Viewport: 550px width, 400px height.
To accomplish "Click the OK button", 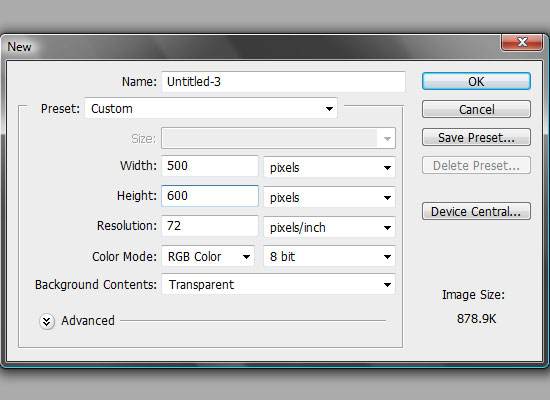I will [476, 81].
